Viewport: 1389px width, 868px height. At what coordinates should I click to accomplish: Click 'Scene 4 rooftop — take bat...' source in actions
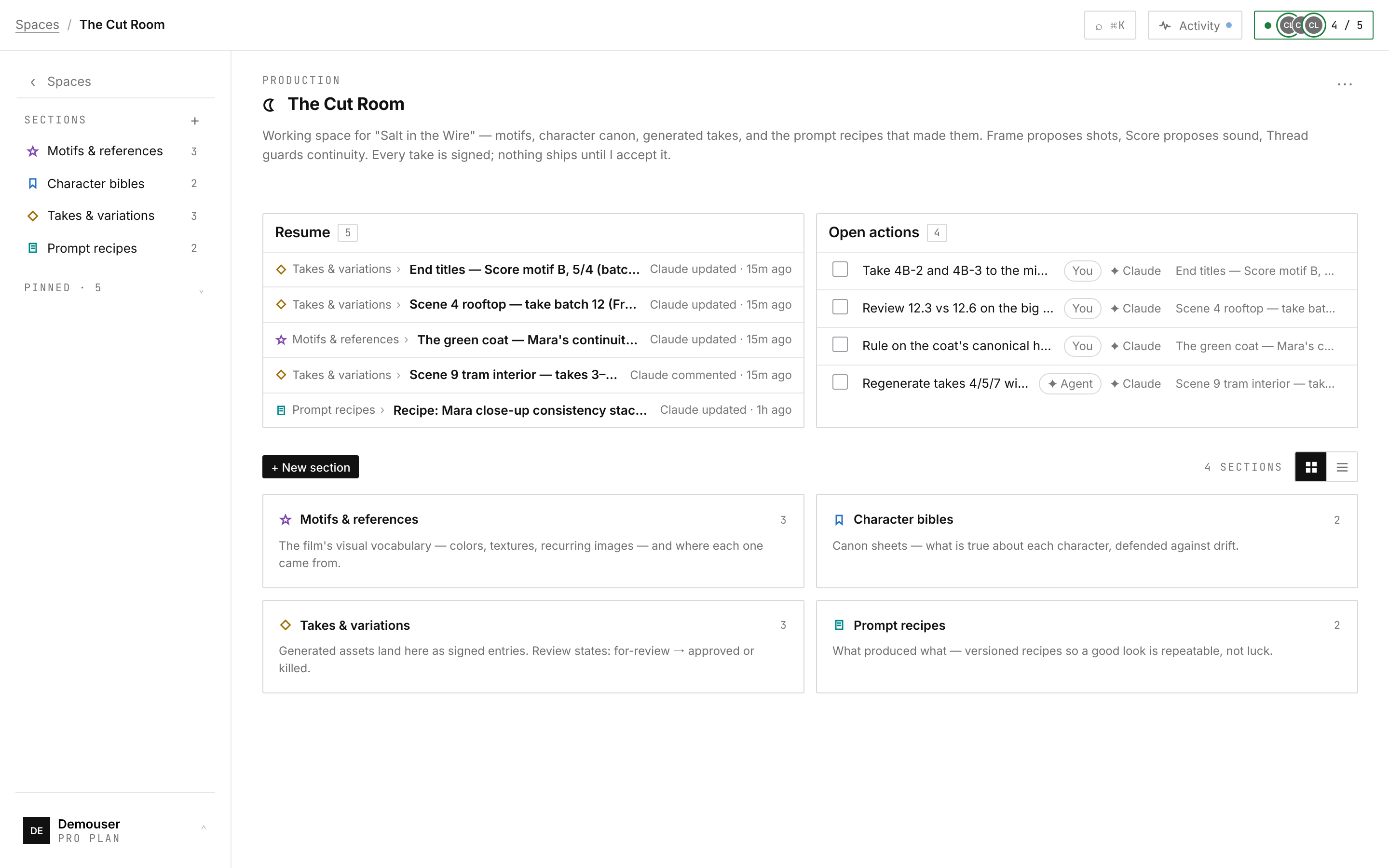click(x=1255, y=308)
